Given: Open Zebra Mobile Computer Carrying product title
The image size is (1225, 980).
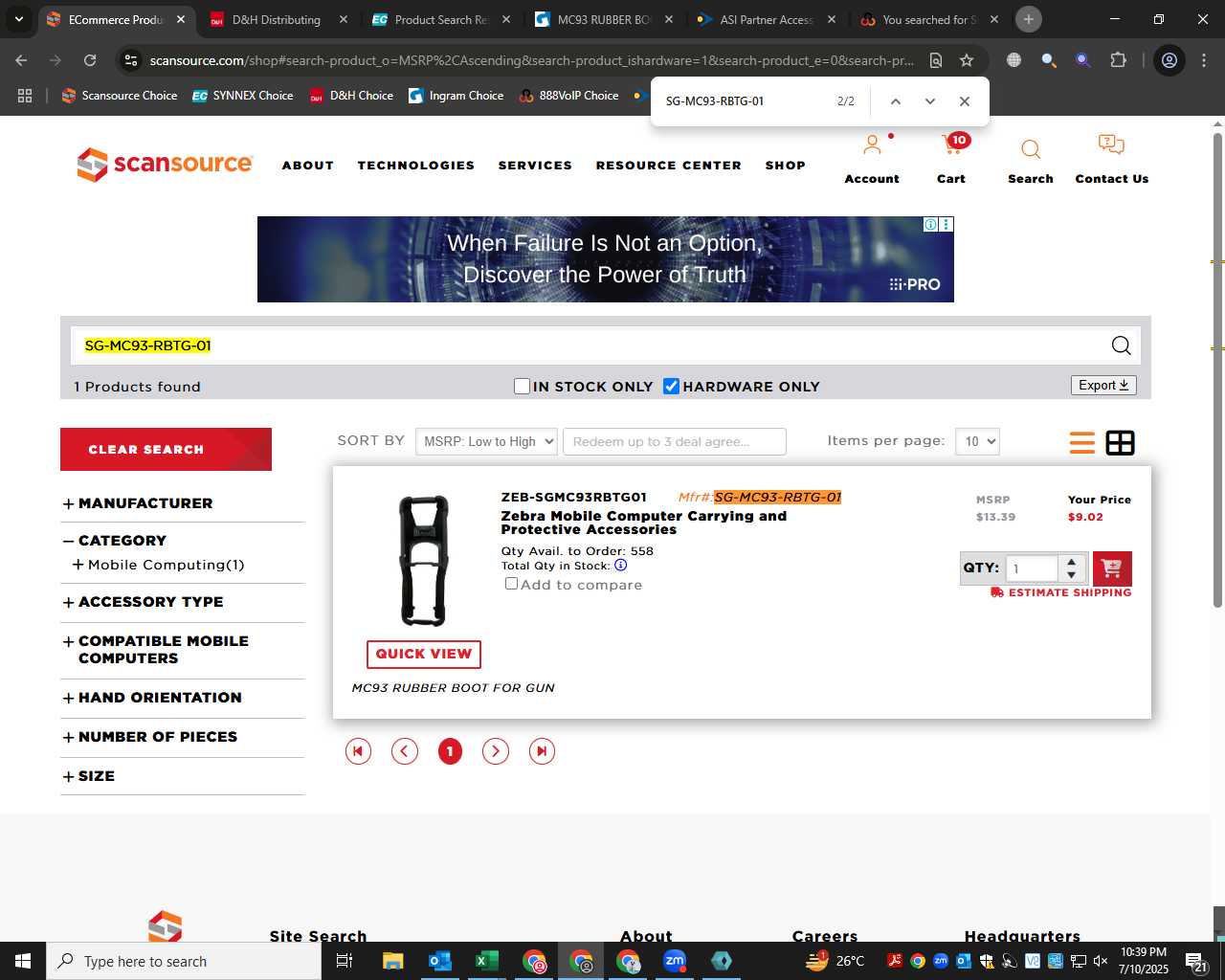Looking at the screenshot, I should coord(644,523).
